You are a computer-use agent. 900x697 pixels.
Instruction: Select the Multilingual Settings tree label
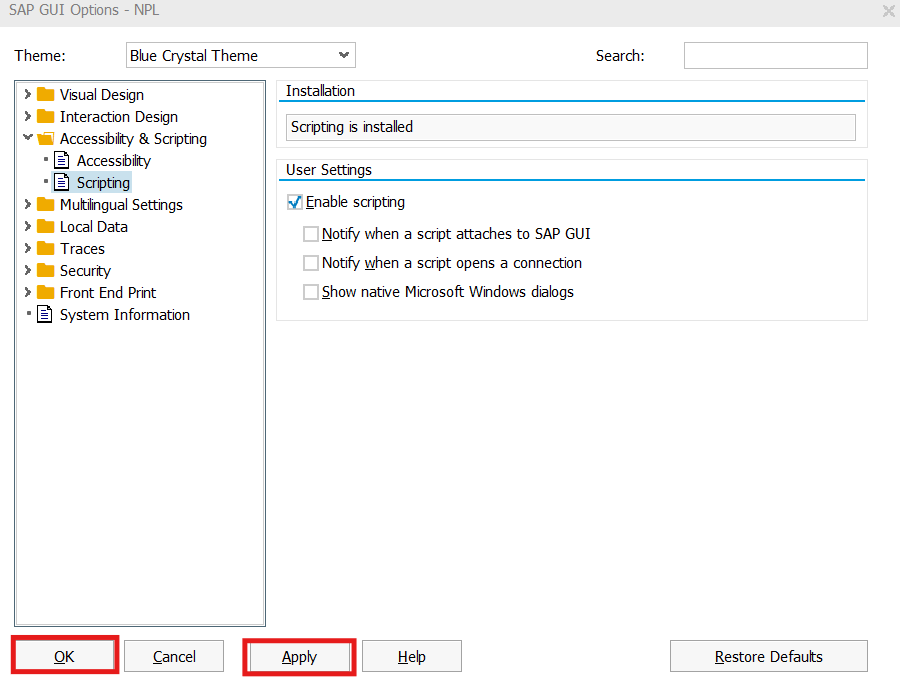121,205
